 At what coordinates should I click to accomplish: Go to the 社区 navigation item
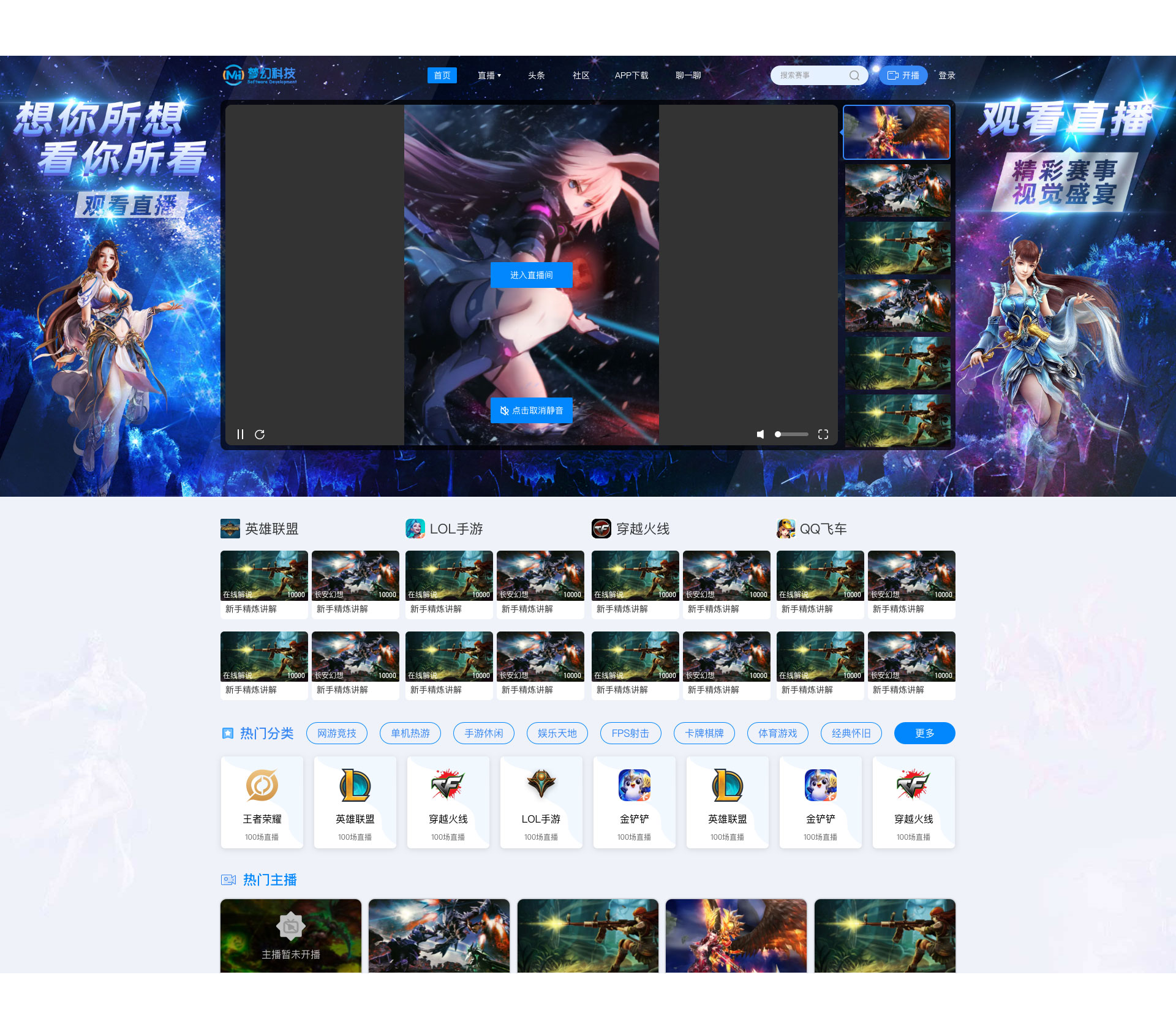coord(581,75)
